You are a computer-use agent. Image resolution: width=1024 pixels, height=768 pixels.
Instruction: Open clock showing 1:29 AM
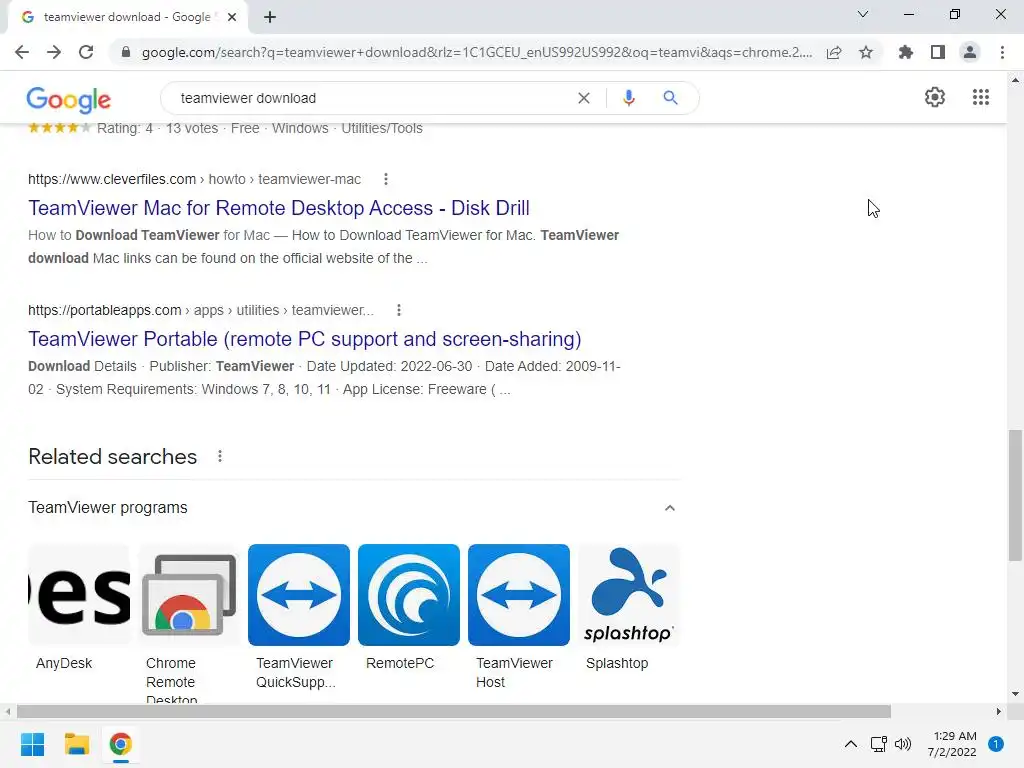point(952,744)
